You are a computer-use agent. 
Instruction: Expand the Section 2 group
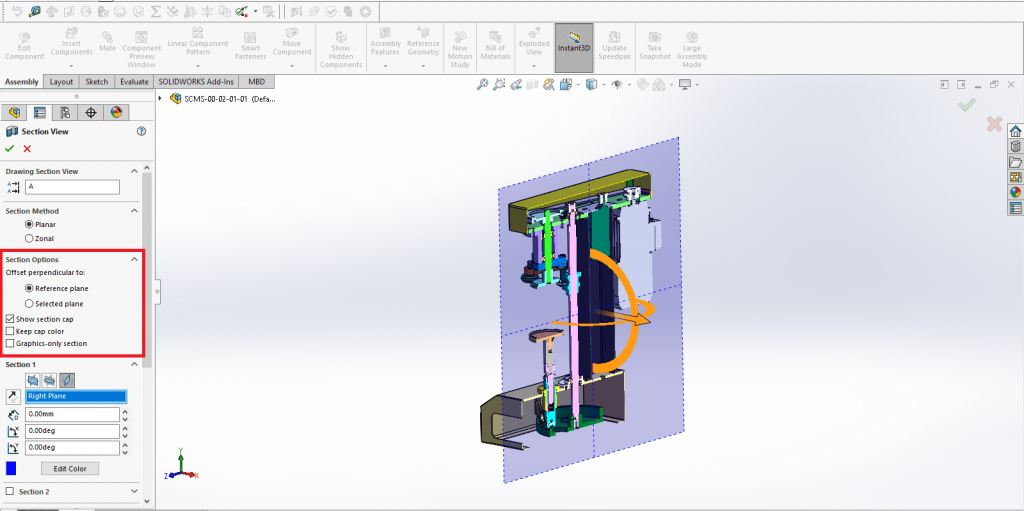click(135, 491)
